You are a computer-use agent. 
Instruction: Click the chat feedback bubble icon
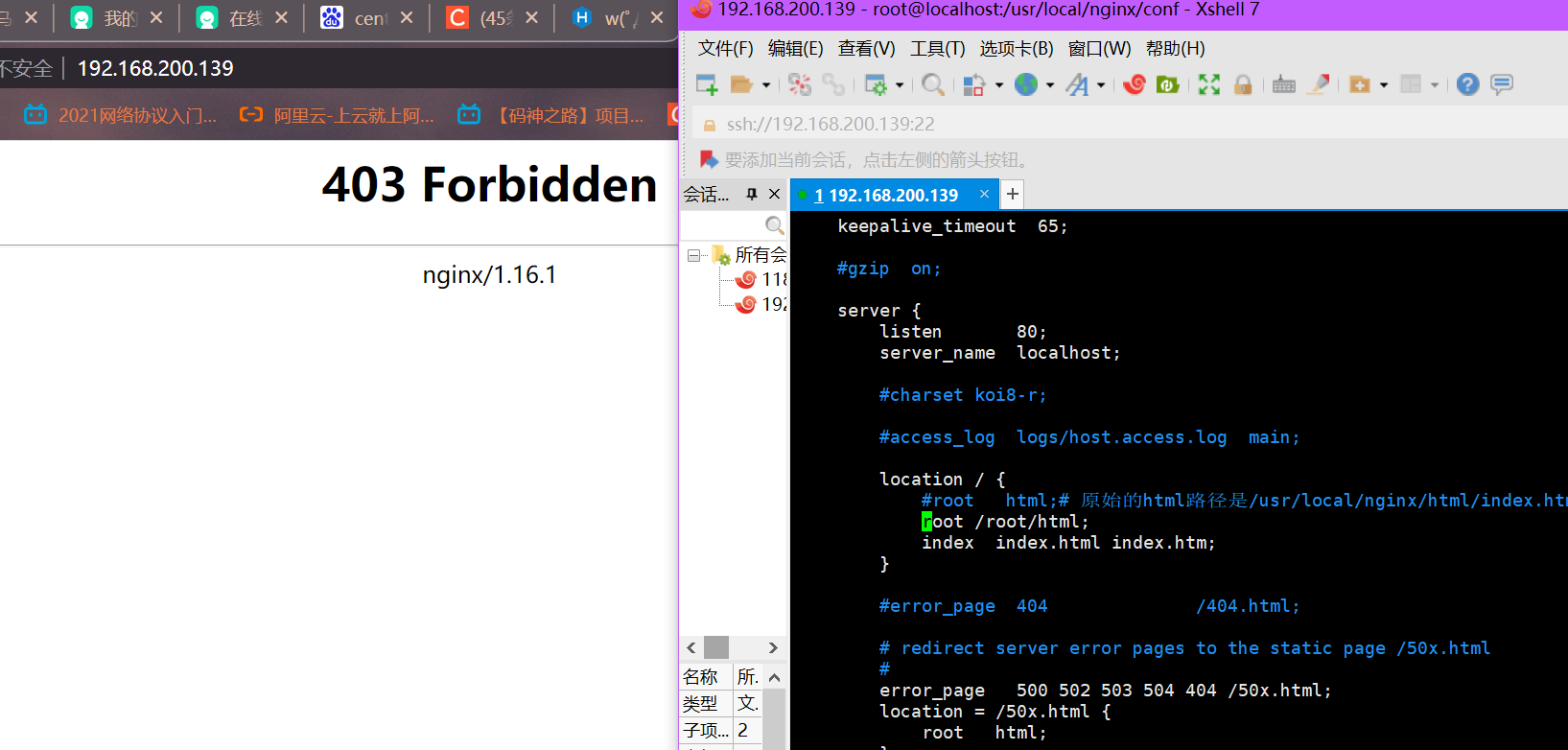point(1502,84)
